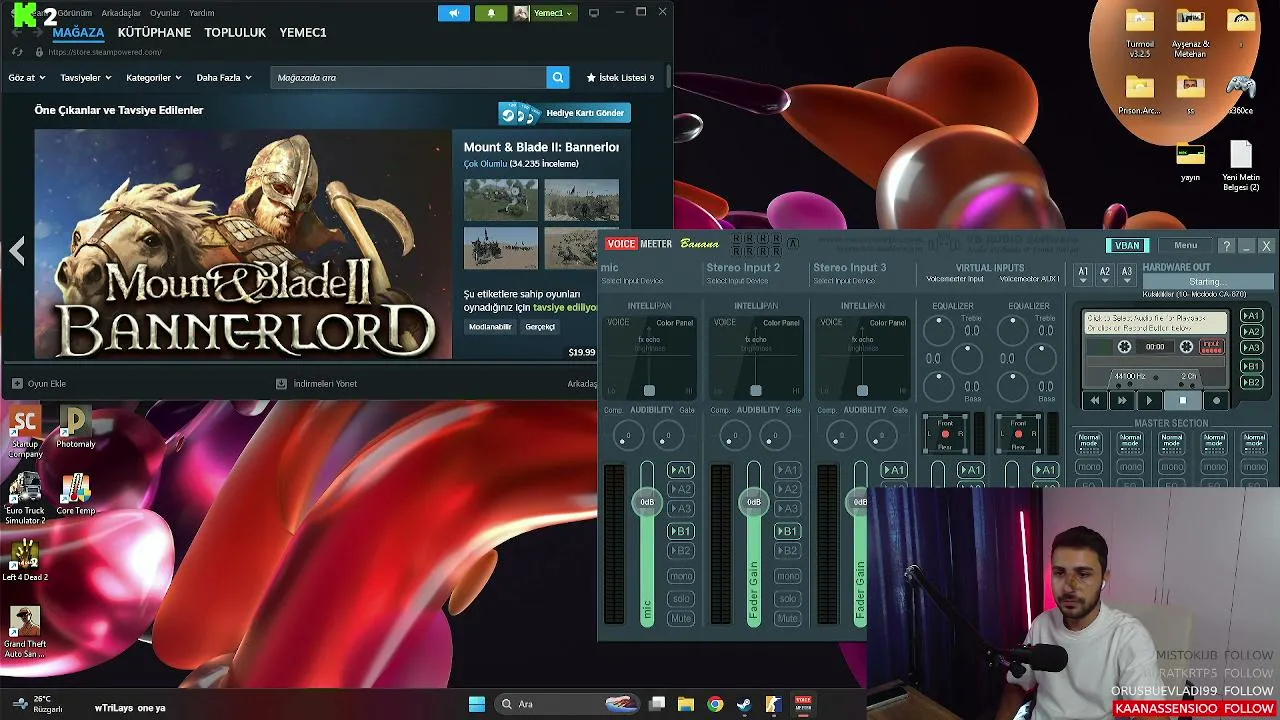Open Euro Truck Simulator 2 desktop icon
The width and height of the screenshot is (1280, 720).
click(x=25, y=498)
